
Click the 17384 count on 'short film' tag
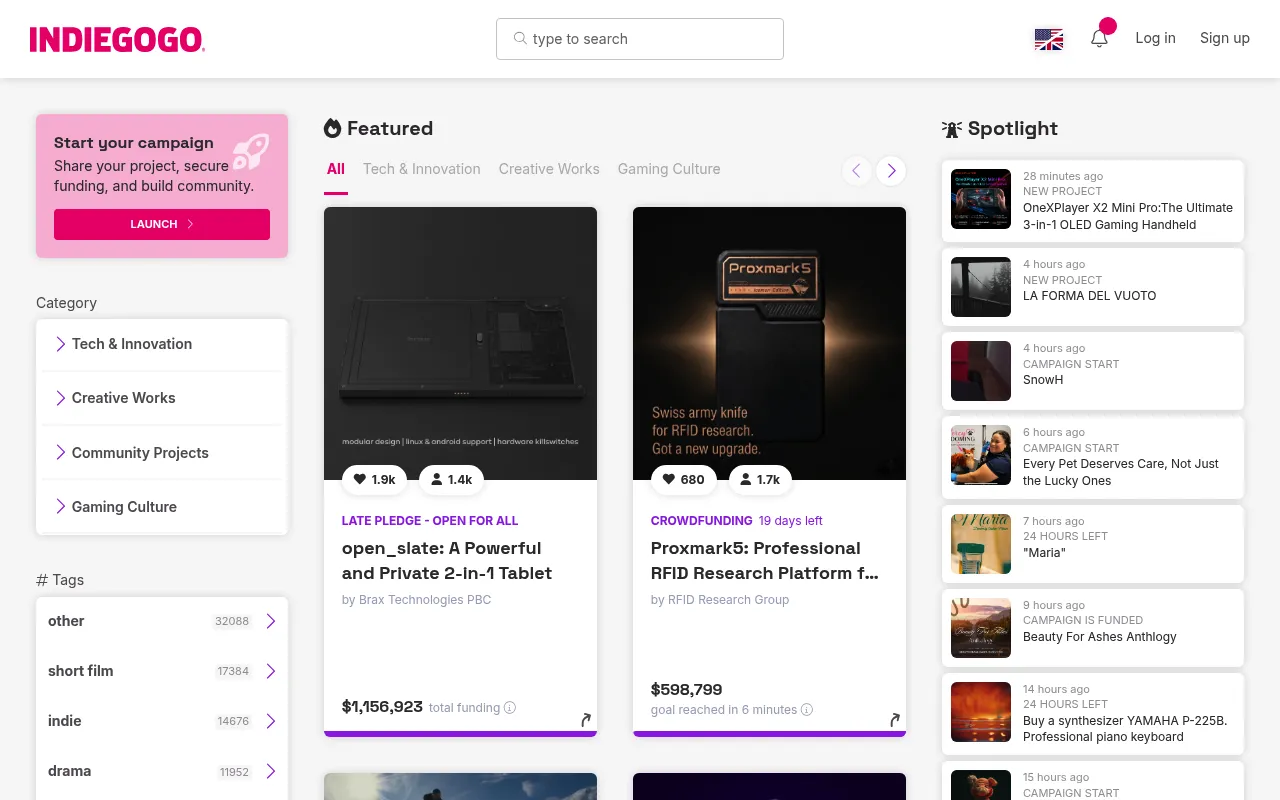pos(233,671)
